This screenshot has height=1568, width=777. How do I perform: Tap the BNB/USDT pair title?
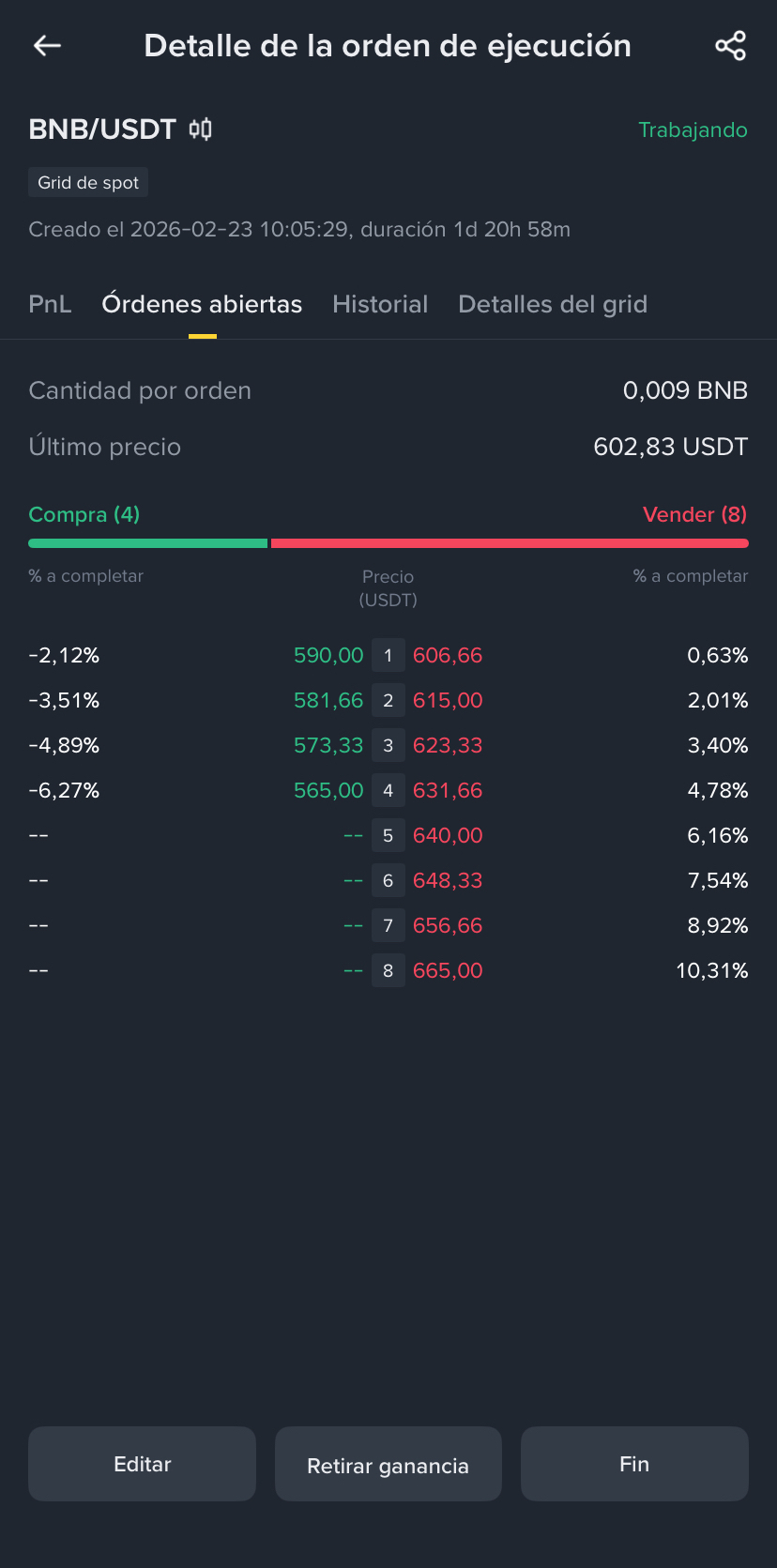pos(102,129)
